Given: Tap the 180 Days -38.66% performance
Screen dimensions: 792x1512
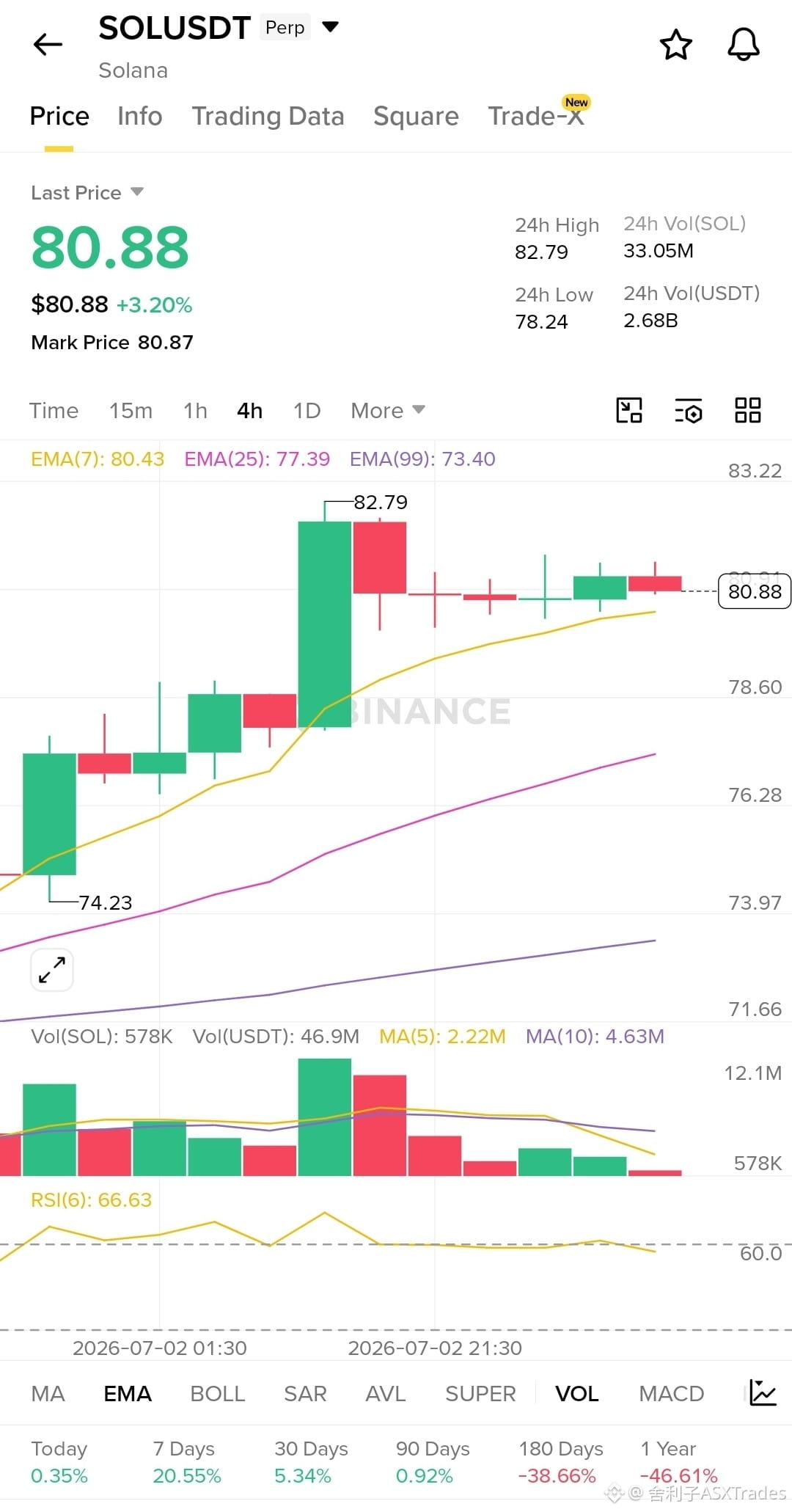Looking at the screenshot, I should point(560,1461).
